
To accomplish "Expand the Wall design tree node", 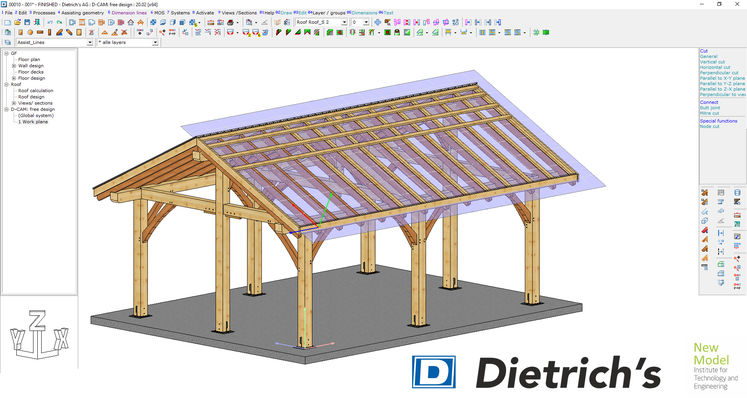I will [13, 66].
